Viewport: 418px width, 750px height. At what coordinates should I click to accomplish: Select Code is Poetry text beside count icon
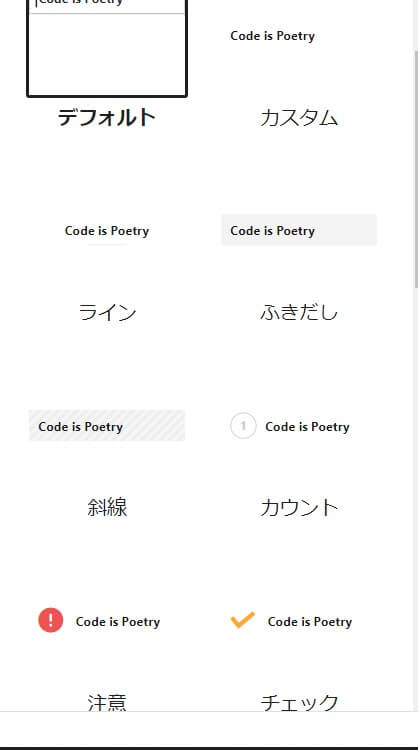point(307,427)
